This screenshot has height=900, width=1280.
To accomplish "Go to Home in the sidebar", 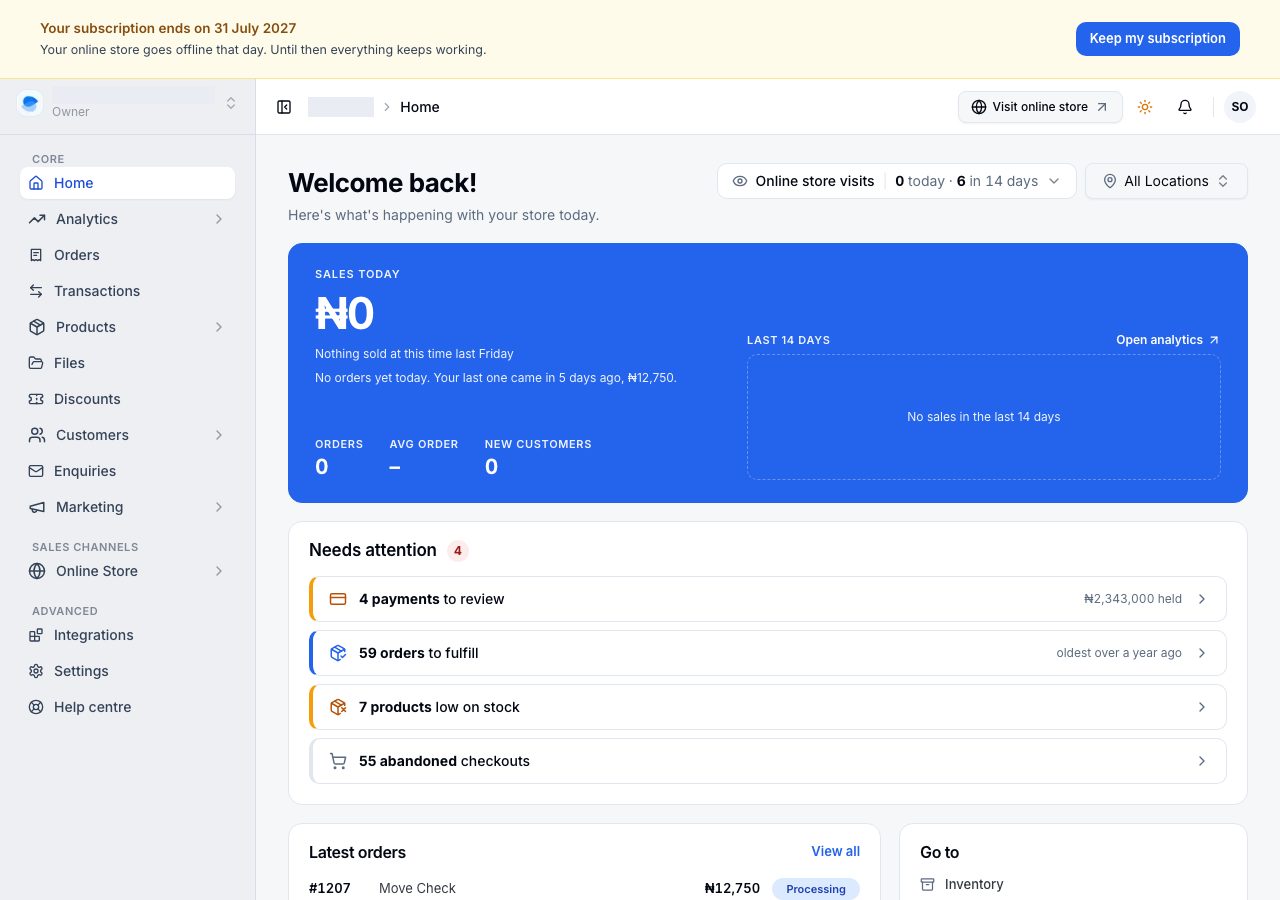I will pyautogui.click(x=127, y=183).
